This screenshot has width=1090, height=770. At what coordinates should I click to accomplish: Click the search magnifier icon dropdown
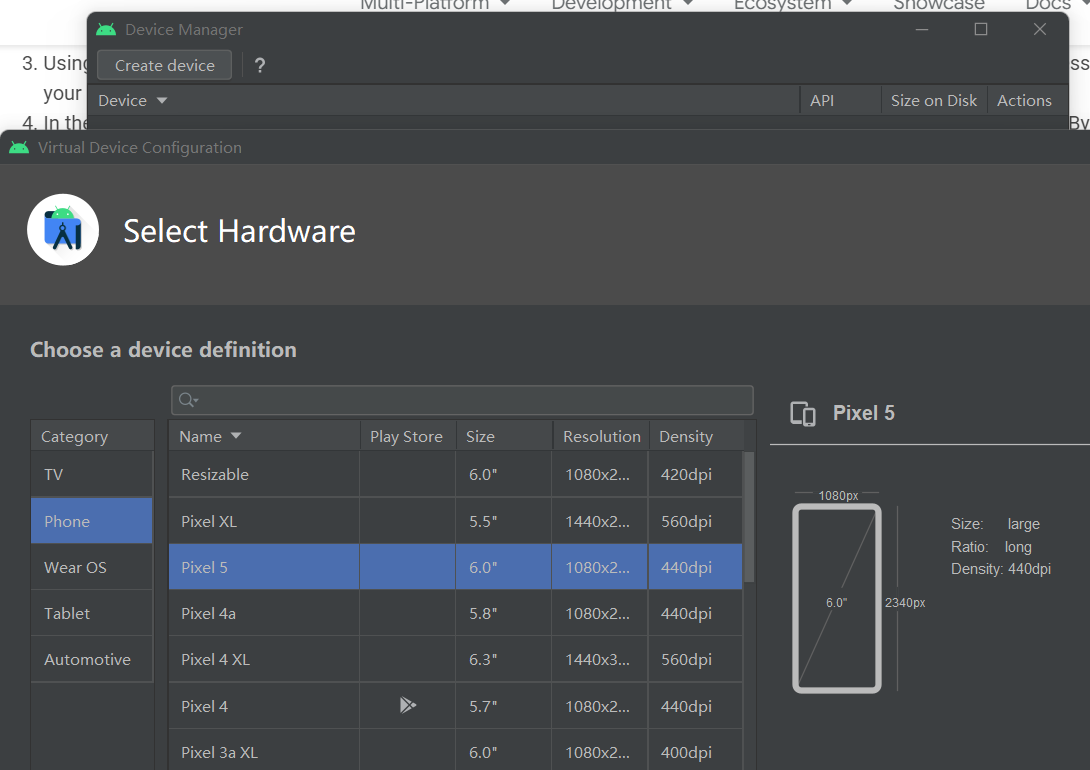188,400
